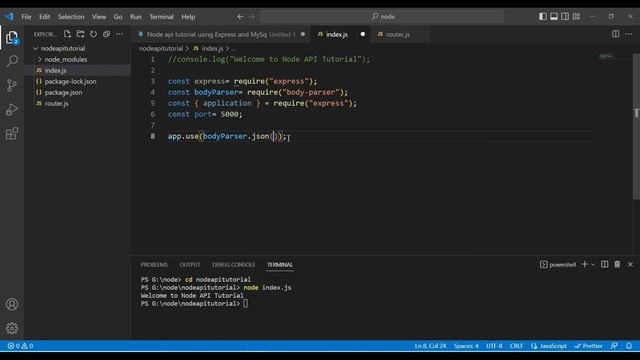This screenshot has height=360, width=640.
Task: Create a new folder in Explorer
Action: (x=80, y=34)
